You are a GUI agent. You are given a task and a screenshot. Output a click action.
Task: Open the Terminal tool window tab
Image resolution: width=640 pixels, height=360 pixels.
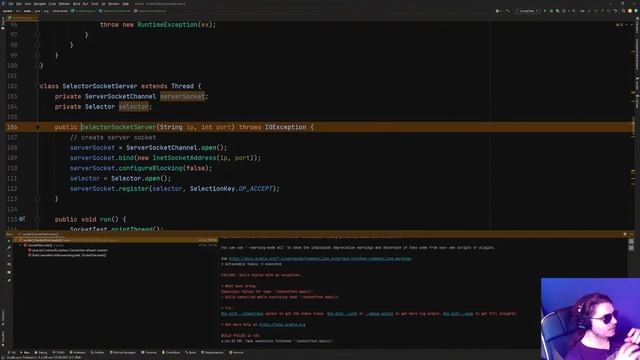click(149, 352)
